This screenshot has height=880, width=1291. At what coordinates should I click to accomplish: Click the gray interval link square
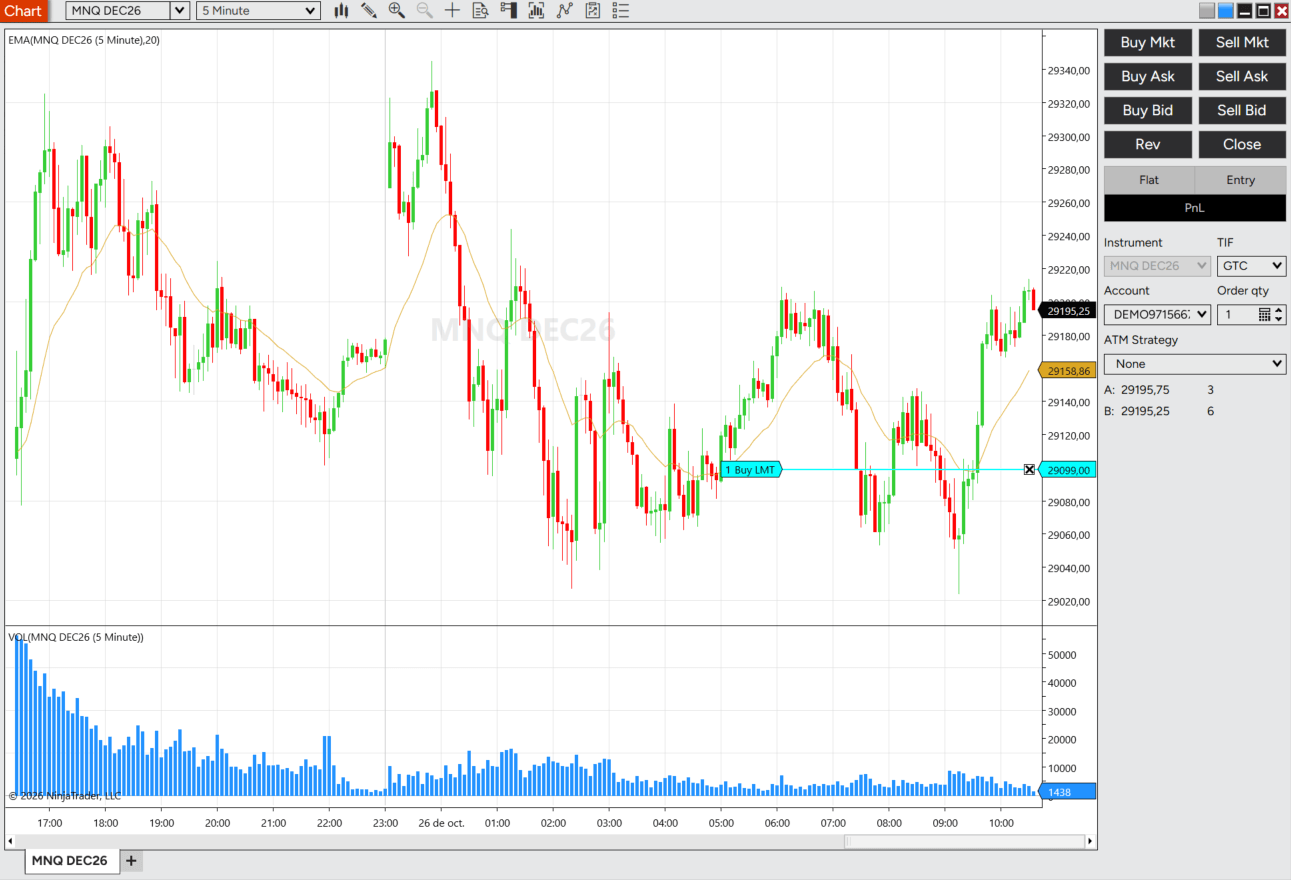[x=1207, y=11]
